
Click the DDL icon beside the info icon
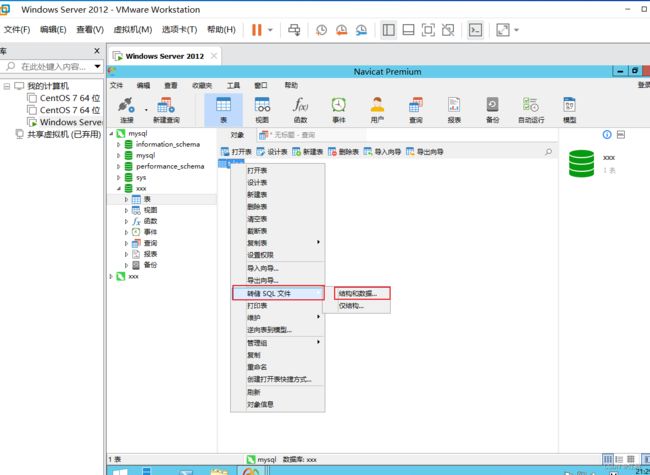coord(621,134)
